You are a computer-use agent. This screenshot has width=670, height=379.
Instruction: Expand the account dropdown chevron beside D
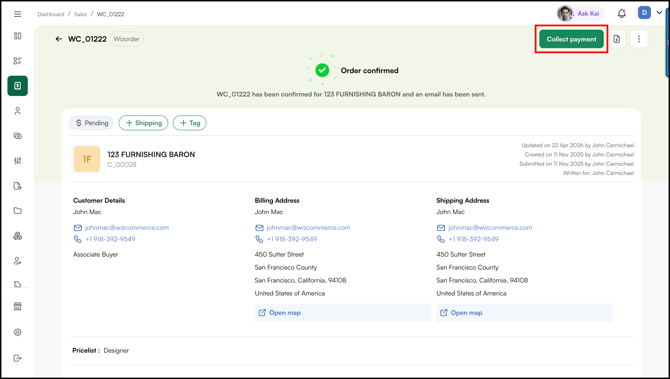pyautogui.click(x=659, y=13)
